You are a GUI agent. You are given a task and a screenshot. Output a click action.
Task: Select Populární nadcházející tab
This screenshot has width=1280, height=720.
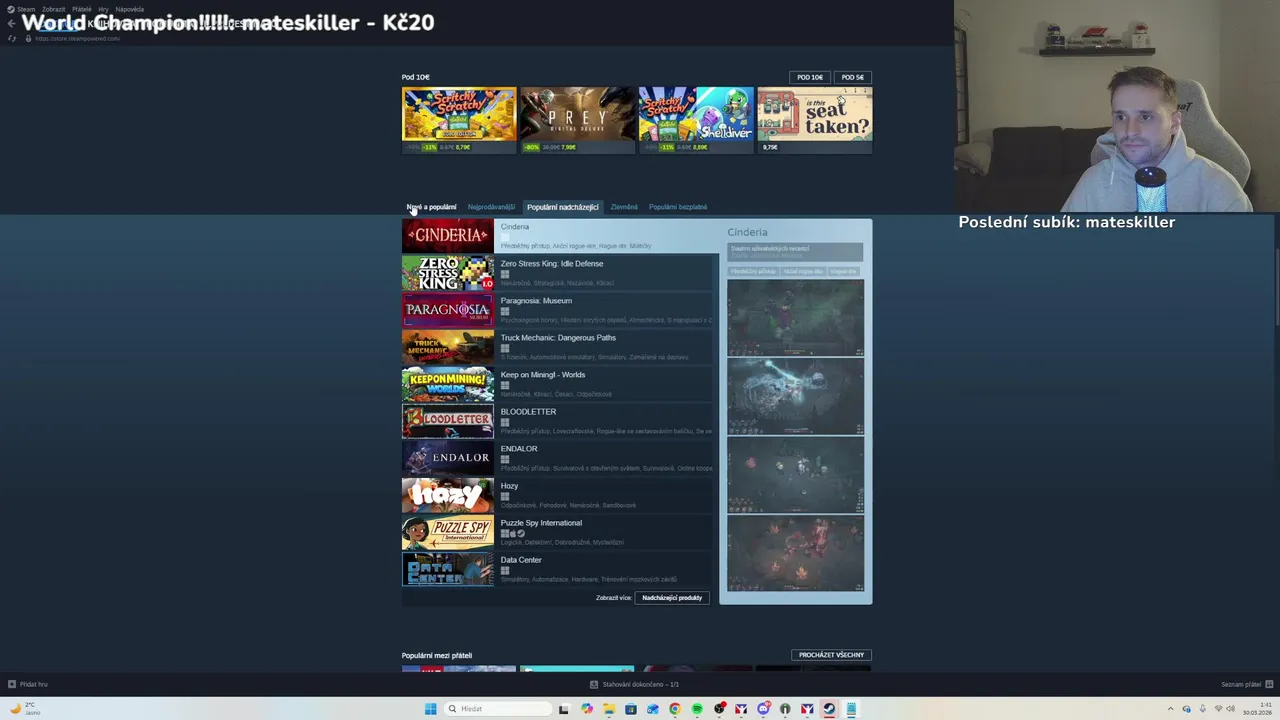coord(563,207)
